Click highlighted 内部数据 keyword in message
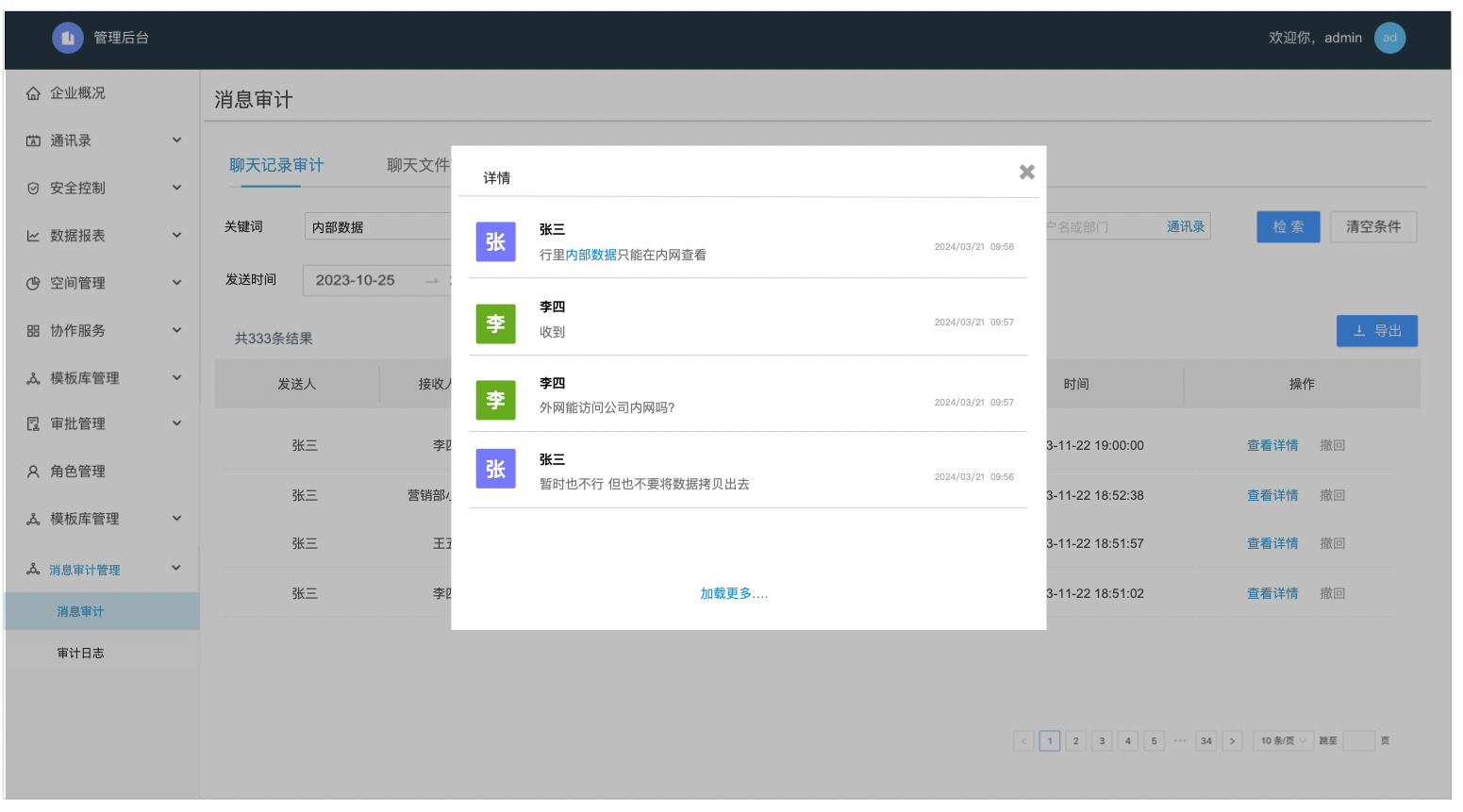Image resolution: width=1463 pixels, height=812 pixels. (591, 255)
